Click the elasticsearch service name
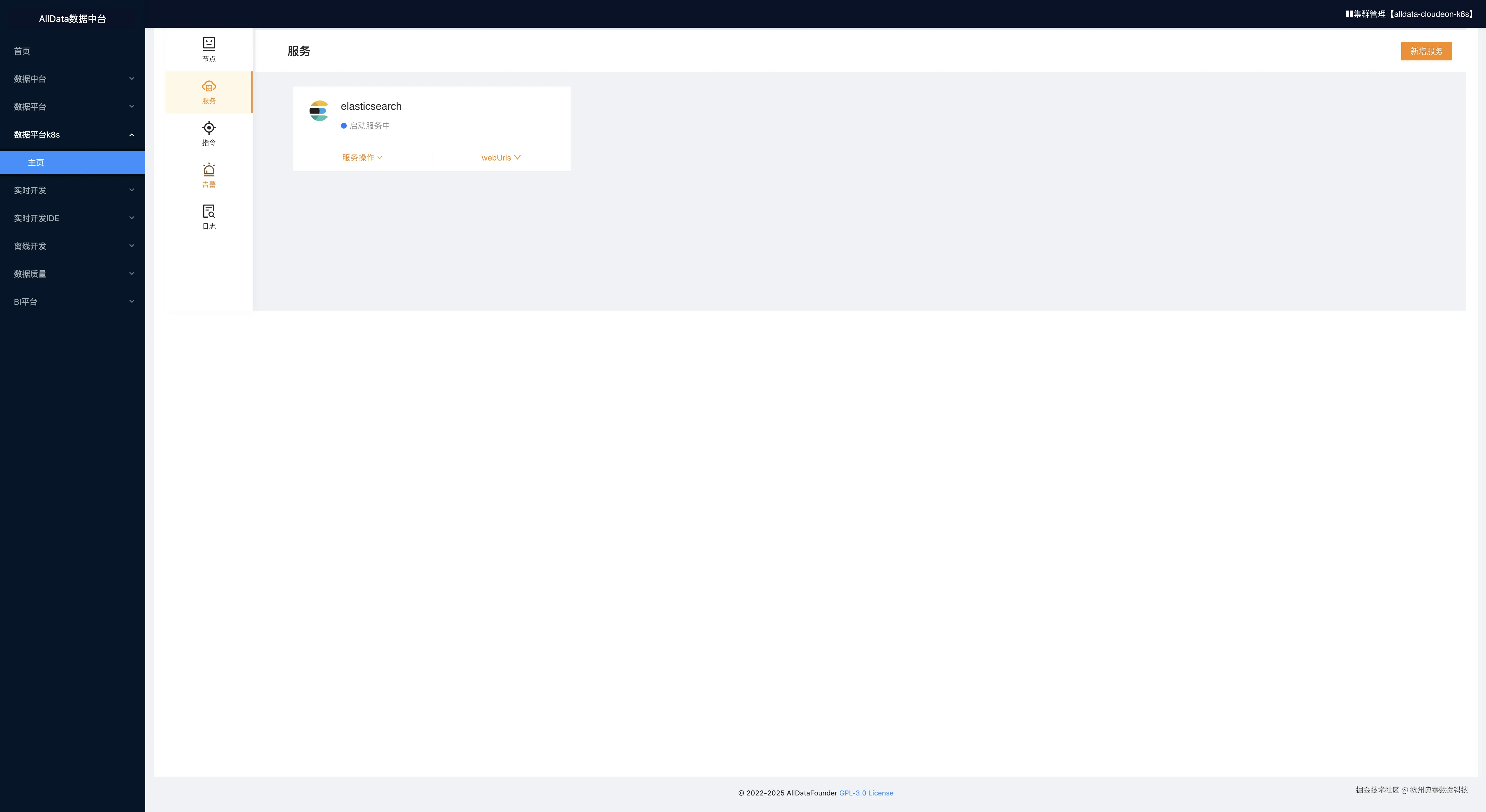This screenshot has height=812, width=1486. [x=371, y=106]
